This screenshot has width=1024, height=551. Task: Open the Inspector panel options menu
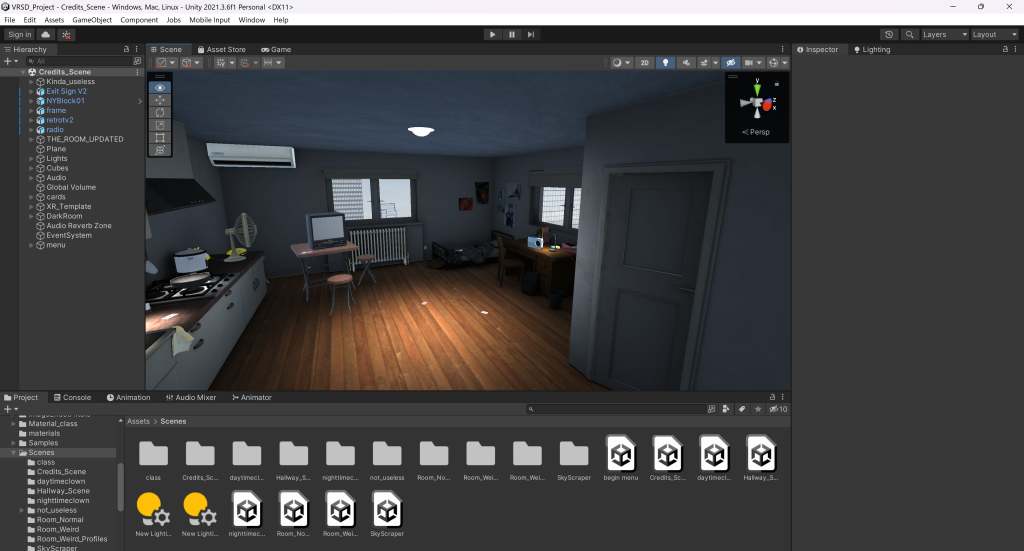(x=1016, y=49)
